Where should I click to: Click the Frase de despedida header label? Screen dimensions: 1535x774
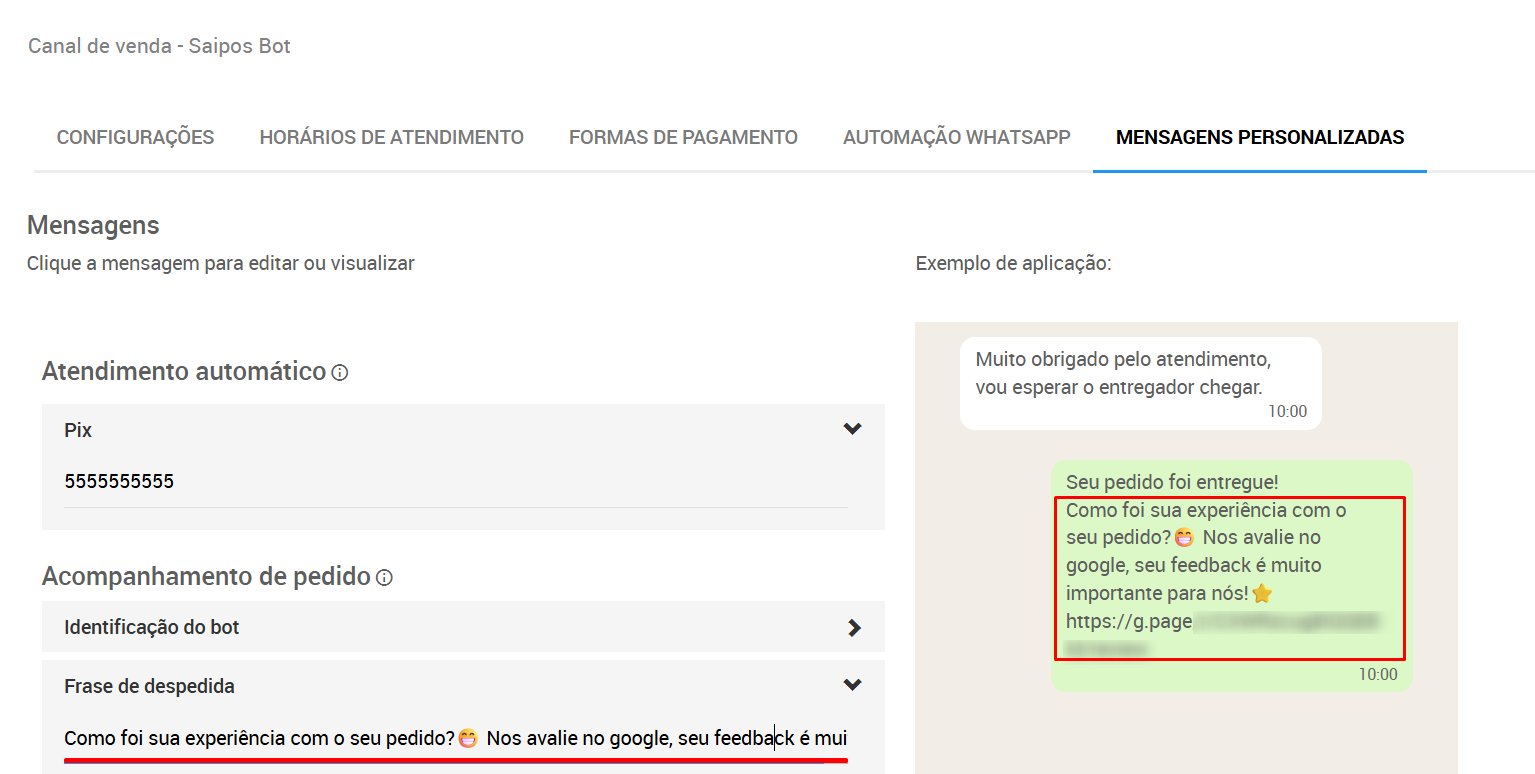[149, 687]
